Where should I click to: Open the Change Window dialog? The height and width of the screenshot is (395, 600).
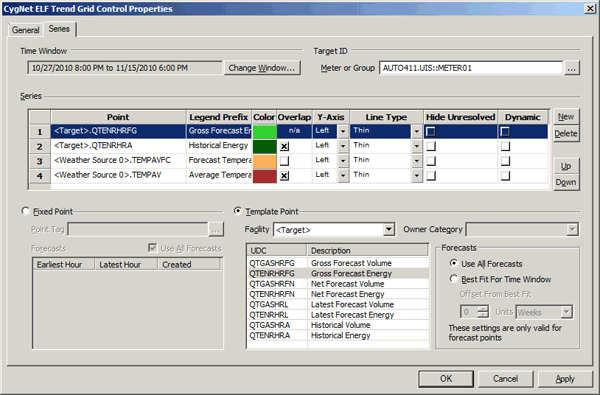pyautogui.click(x=262, y=68)
